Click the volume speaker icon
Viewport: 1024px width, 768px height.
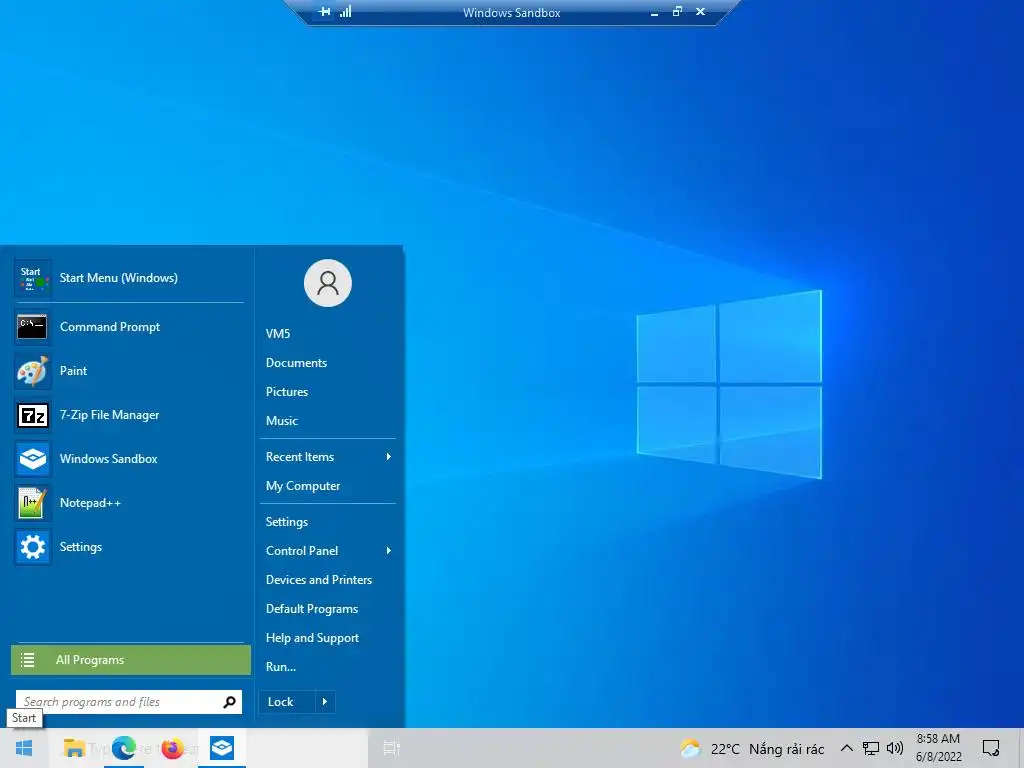coord(895,748)
